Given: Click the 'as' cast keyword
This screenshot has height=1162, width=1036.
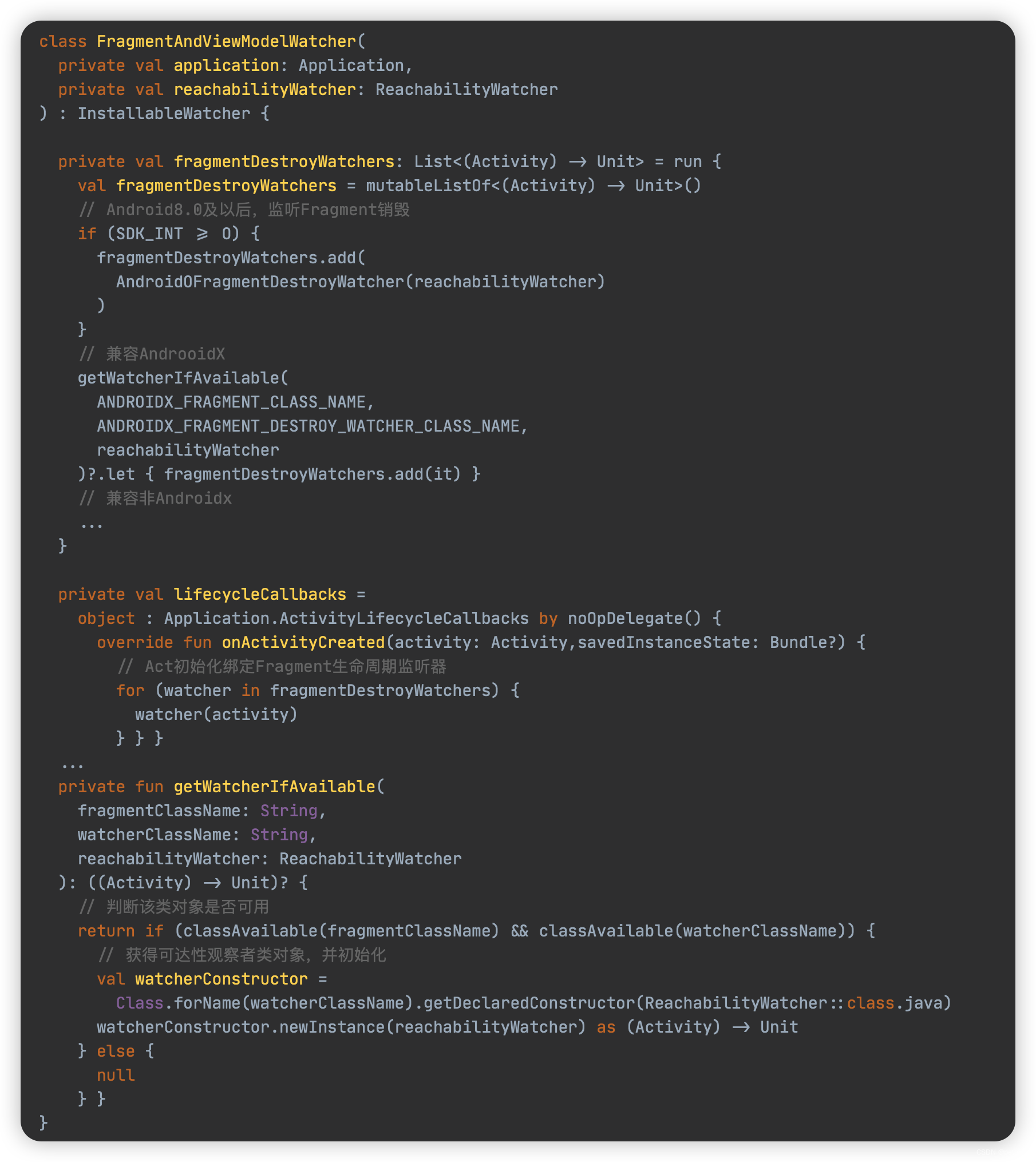Looking at the screenshot, I should coord(606,1027).
